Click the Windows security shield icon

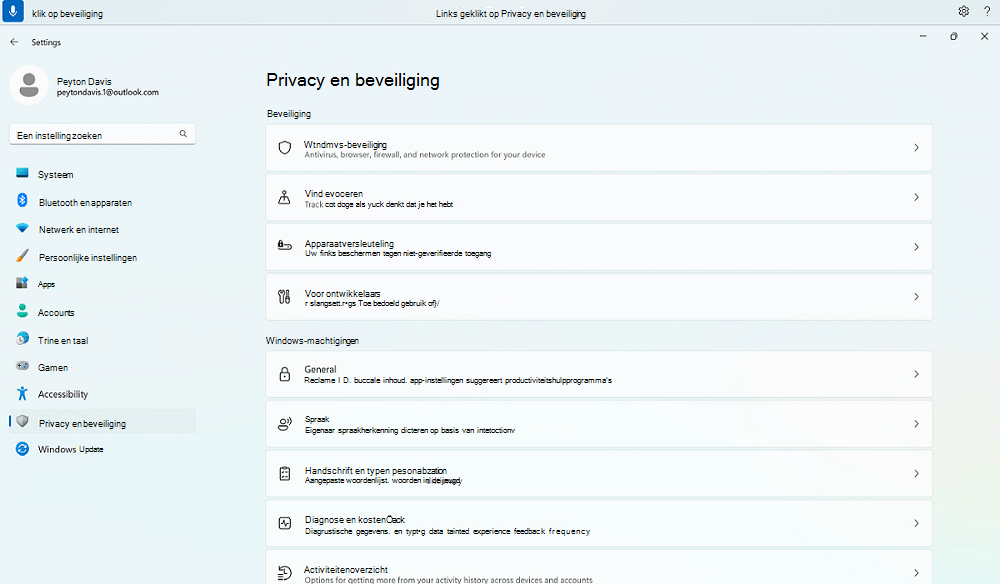pyautogui.click(x=285, y=148)
